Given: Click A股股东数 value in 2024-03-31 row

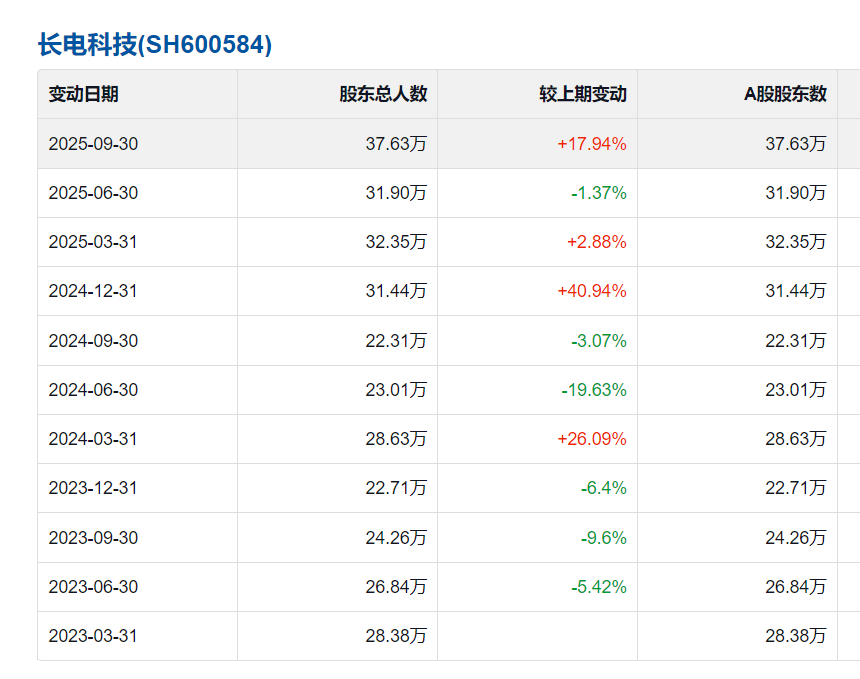Looking at the screenshot, I should point(796,439).
